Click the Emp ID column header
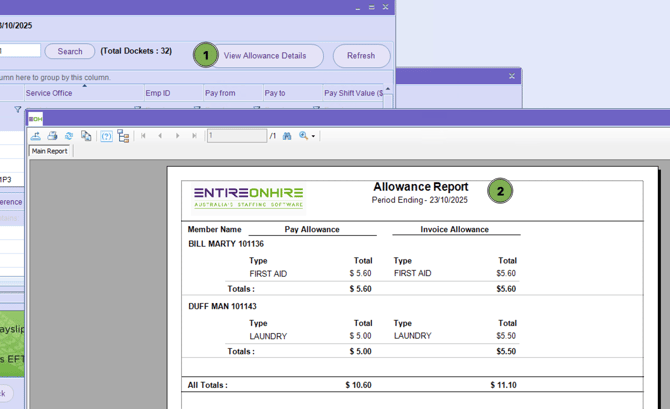 (x=158, y=93)
